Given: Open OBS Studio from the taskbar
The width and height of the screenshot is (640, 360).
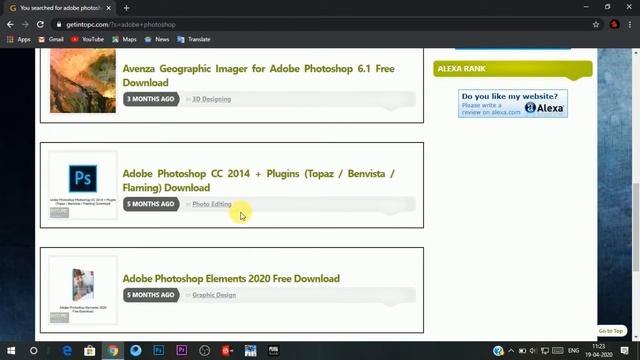Looking at the screenshot, I should coord(204,351).
